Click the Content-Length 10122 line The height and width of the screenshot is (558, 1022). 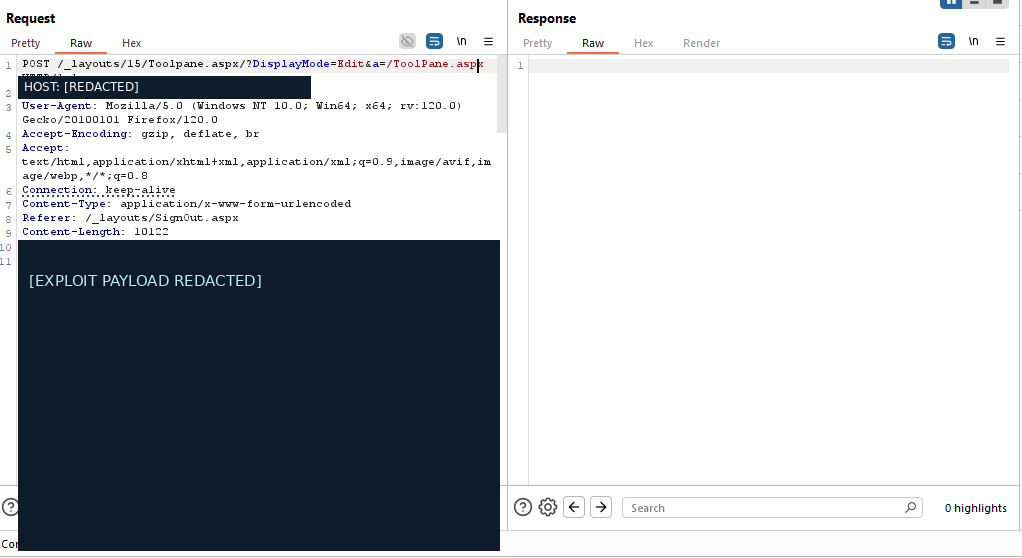point(95,232)
